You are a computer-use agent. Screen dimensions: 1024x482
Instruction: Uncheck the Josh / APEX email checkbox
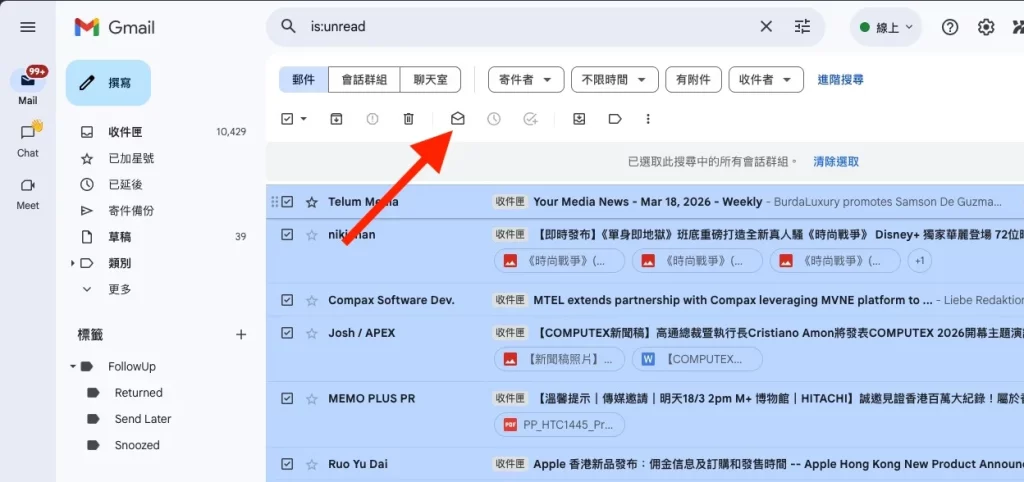287,333
